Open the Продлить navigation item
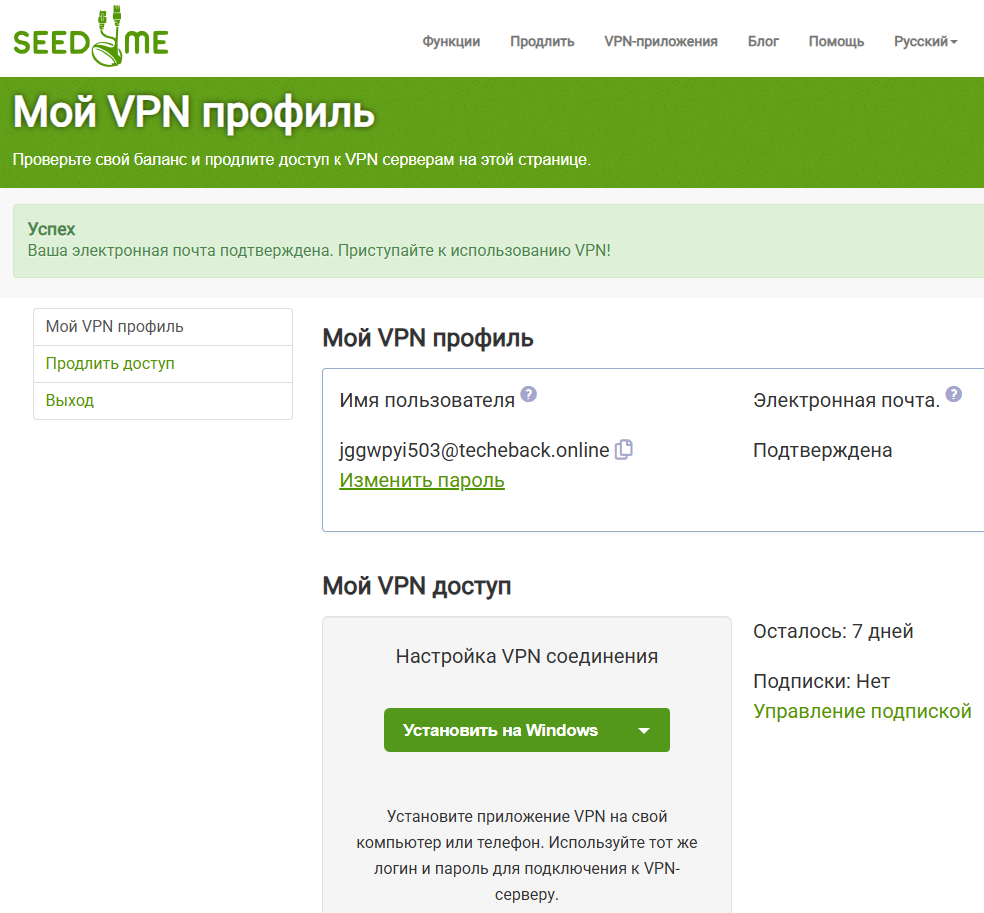This screenshot has height=913, width=984. tap(542, 41)
